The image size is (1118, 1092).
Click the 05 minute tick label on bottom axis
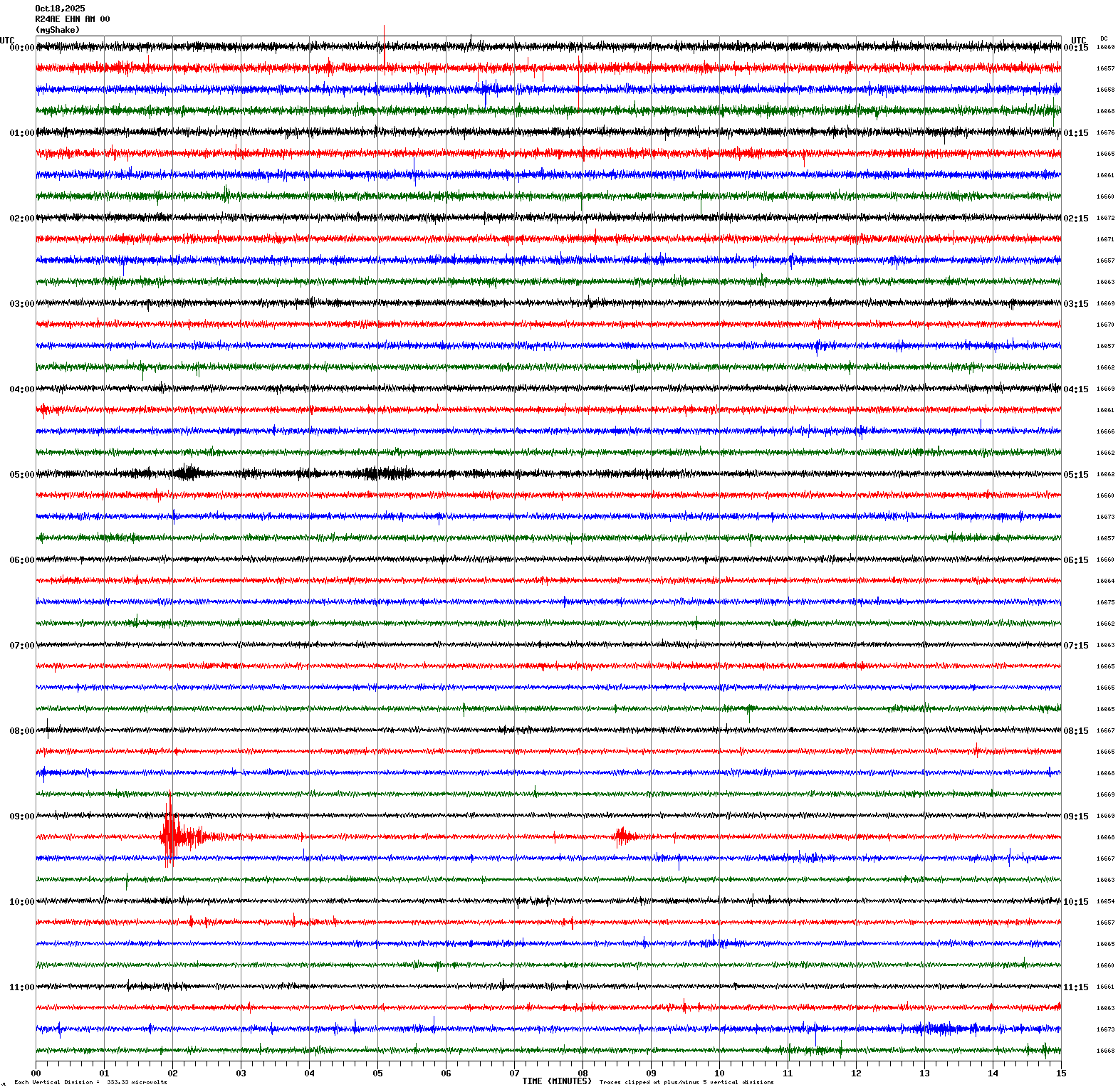click(378, 1073)
